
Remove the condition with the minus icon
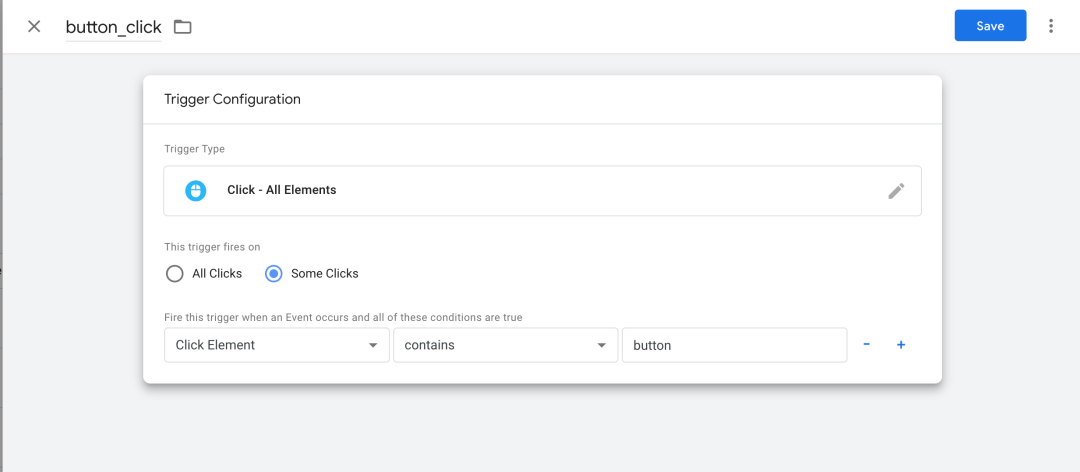[x=866, y=345]
